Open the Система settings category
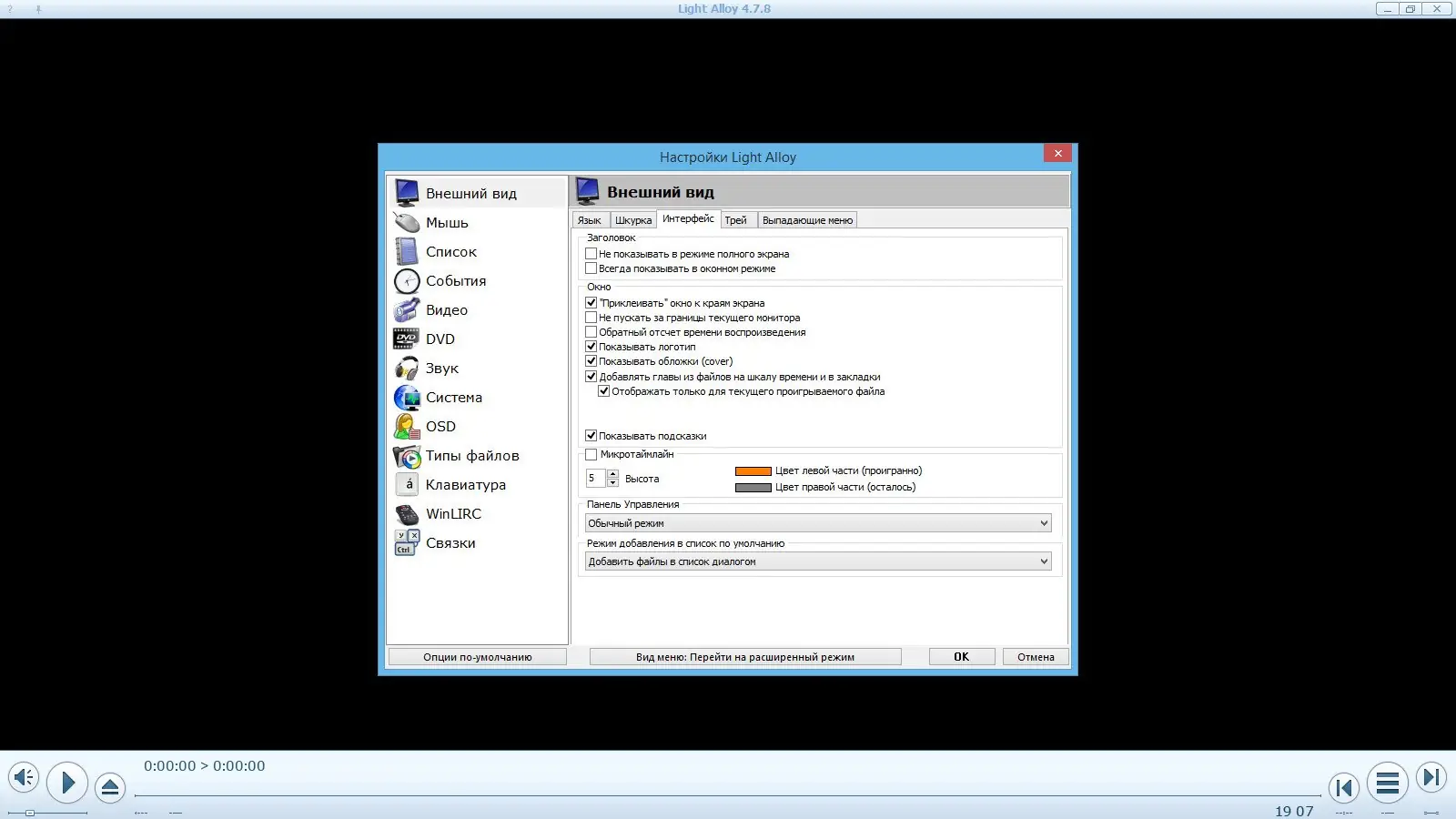 point(477,397)
